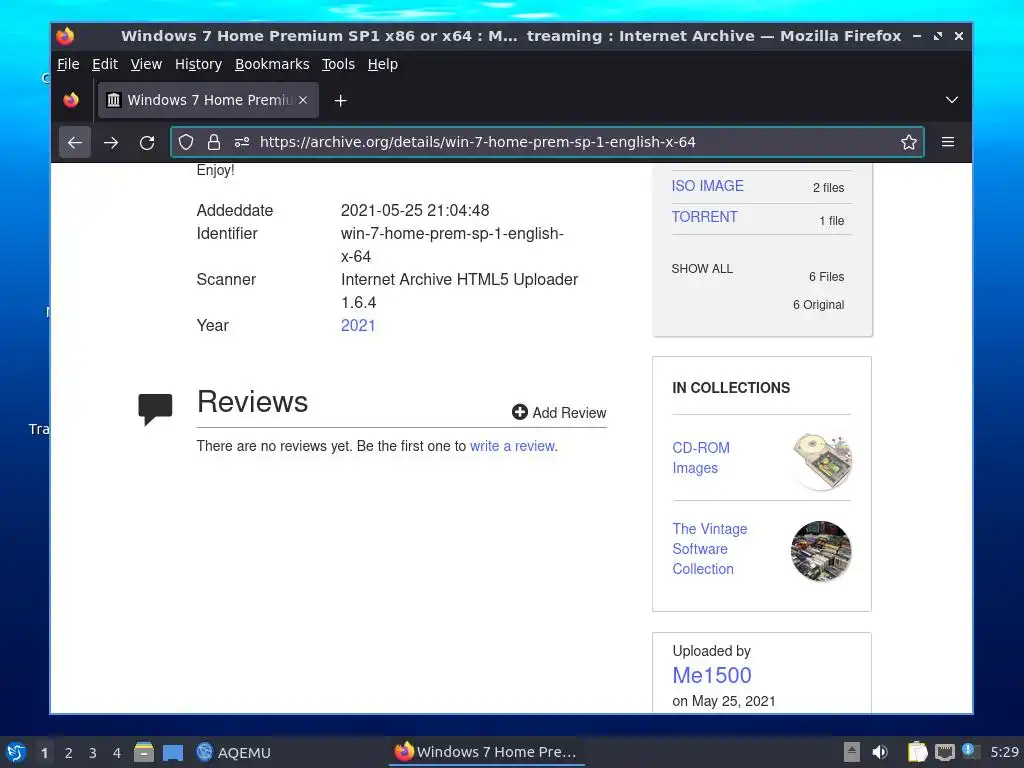Screen dimensions: 1024x768
Task: Open Firefox View pinned icon in tab strip
Action: click(71, 100)
